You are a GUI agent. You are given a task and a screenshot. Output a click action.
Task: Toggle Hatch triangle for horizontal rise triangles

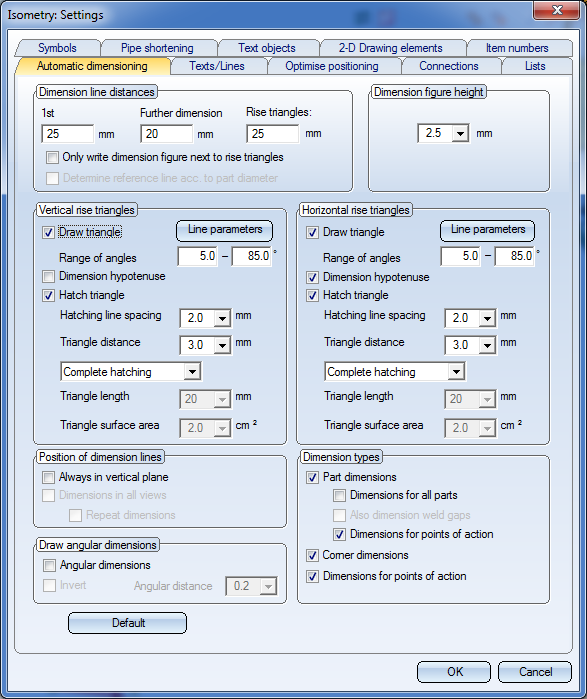(x=312, y=295)
